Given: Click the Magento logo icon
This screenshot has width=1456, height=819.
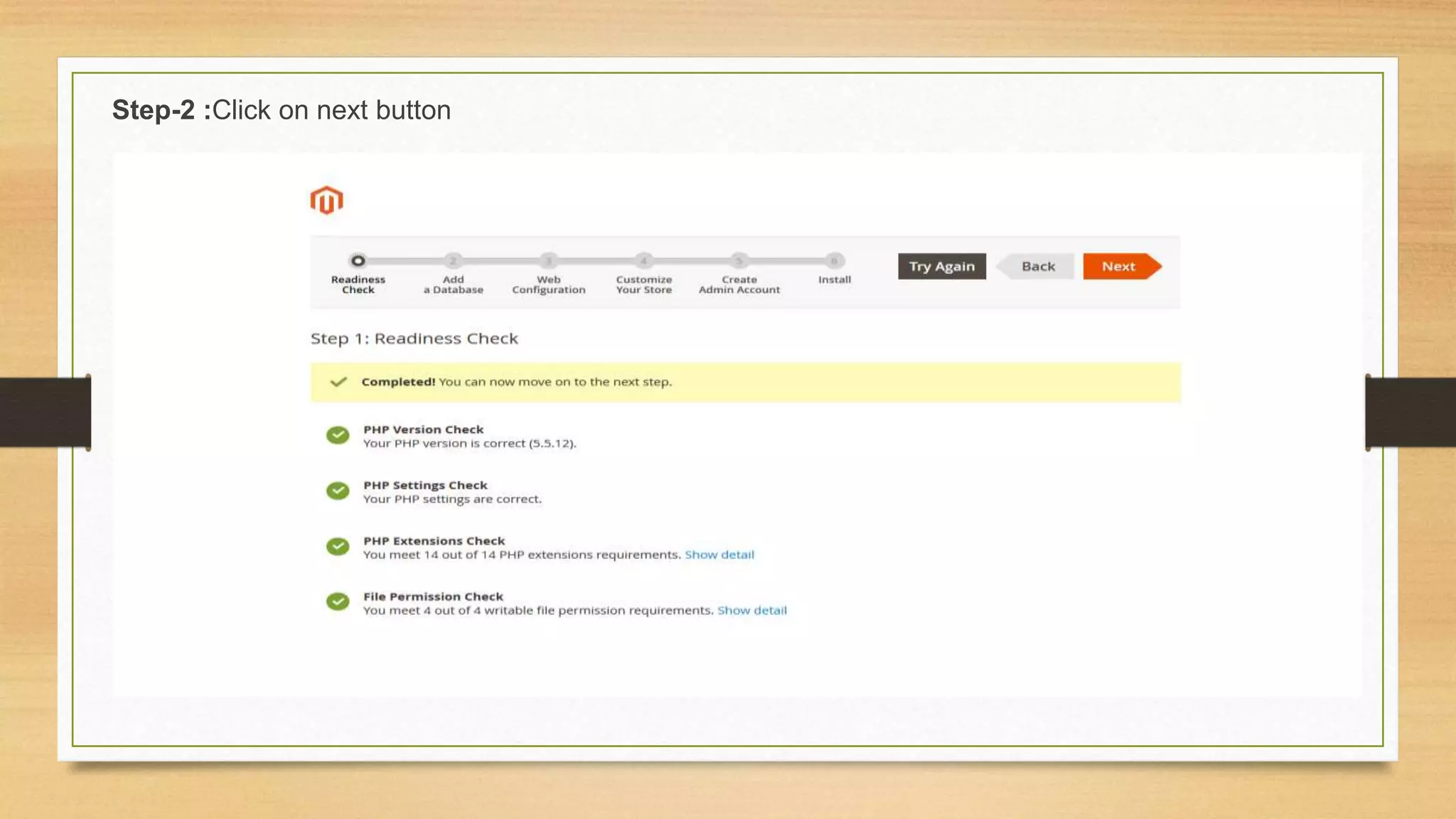Looking at the screenshot, I should point(326,200).
